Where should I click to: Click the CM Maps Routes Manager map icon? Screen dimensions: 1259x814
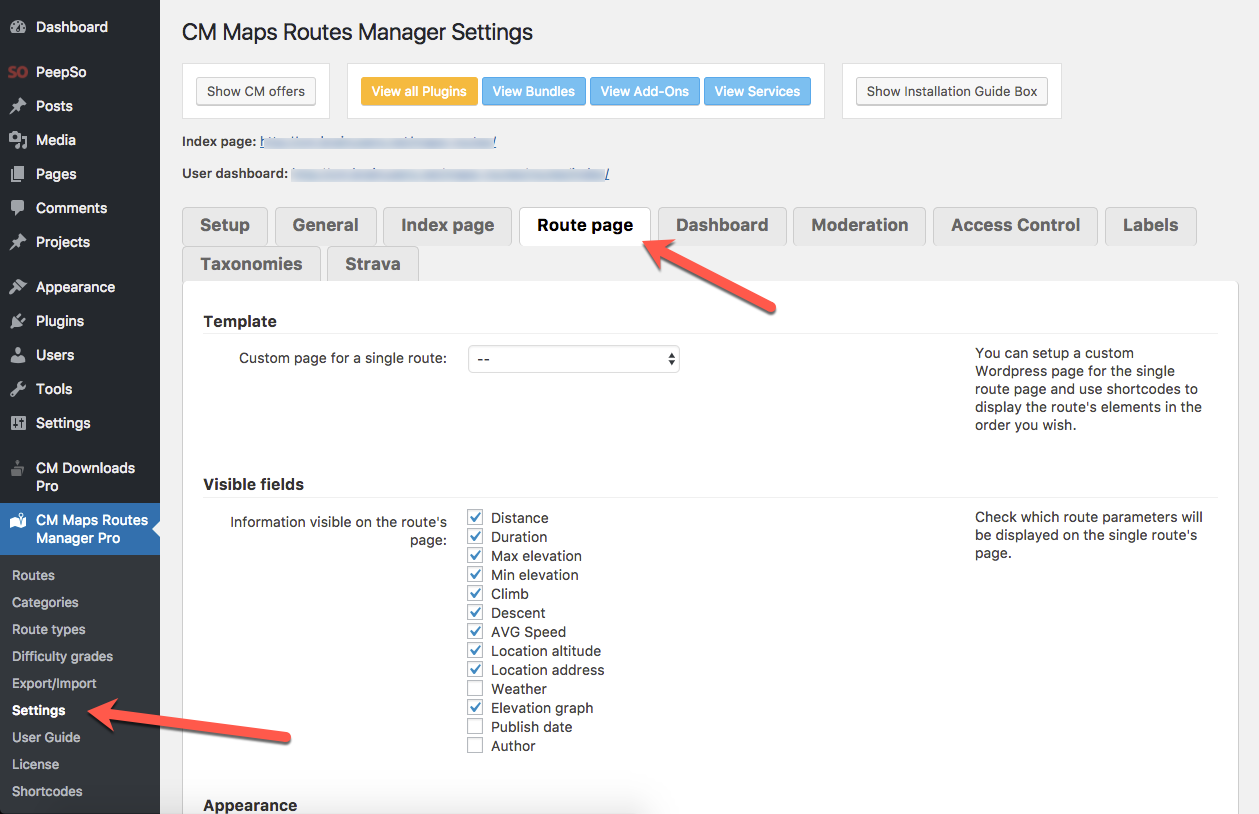tap(18, 520)
